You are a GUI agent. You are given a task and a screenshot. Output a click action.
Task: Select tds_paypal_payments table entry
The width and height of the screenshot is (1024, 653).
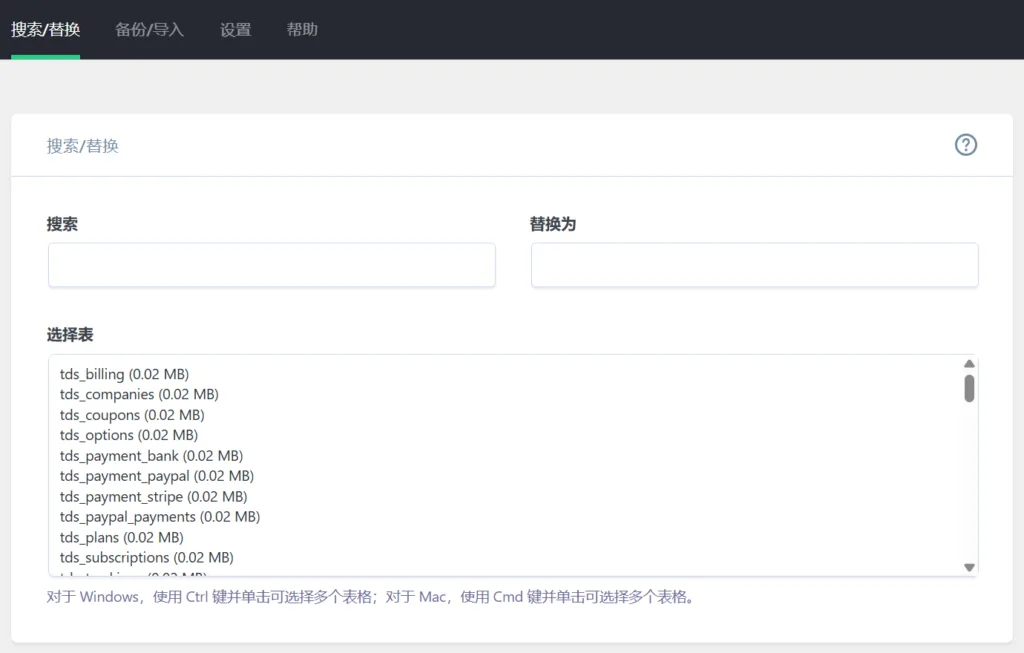(160, 517)
